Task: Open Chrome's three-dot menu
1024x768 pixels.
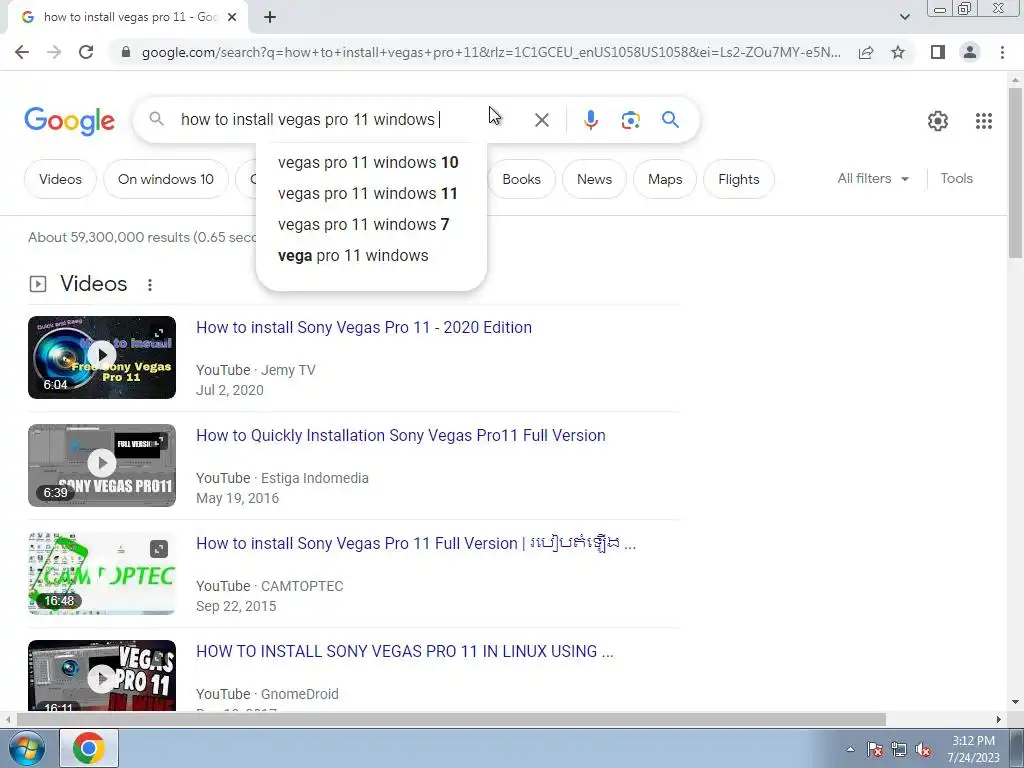Action: pyautogui.click(x=1002, y=52)
